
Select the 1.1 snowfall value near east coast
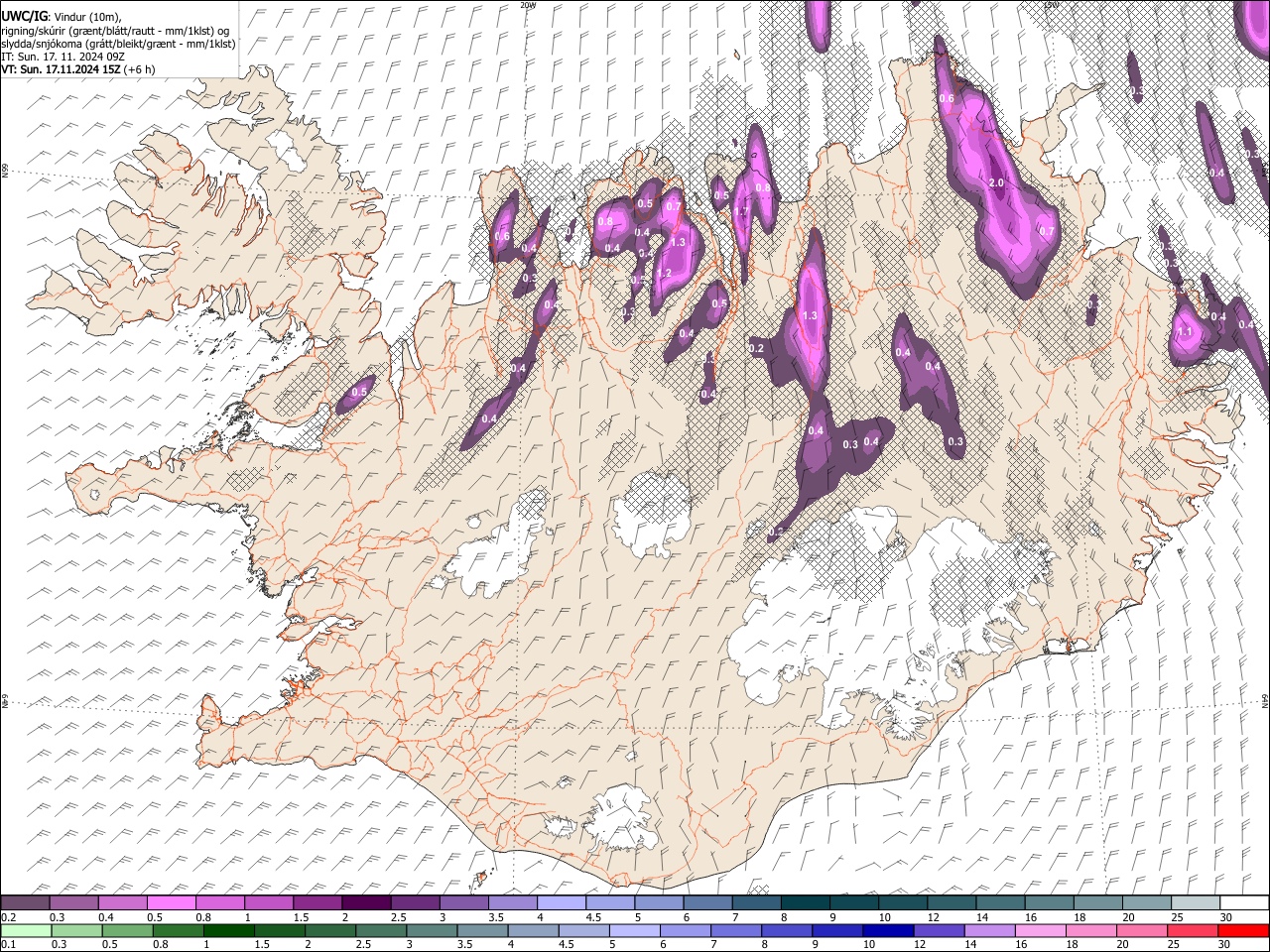click(x=1184, y=332)
